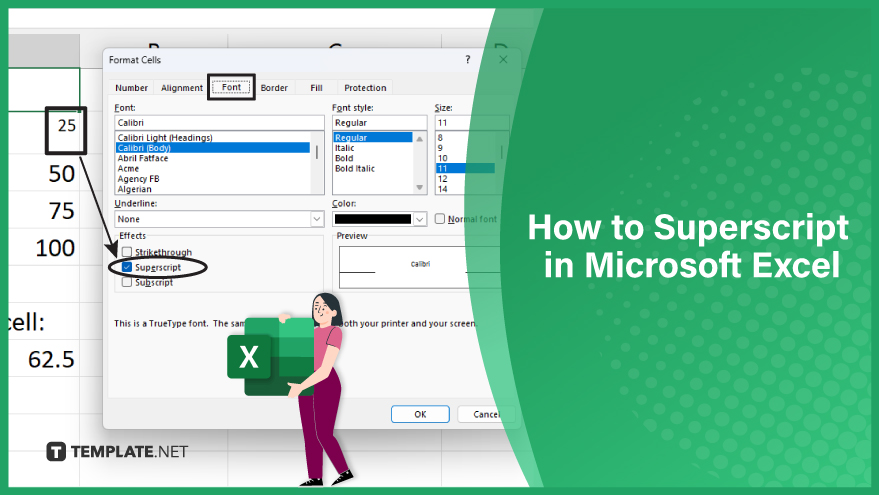
Task: Open the Border tab
Action: click(274, 87)
